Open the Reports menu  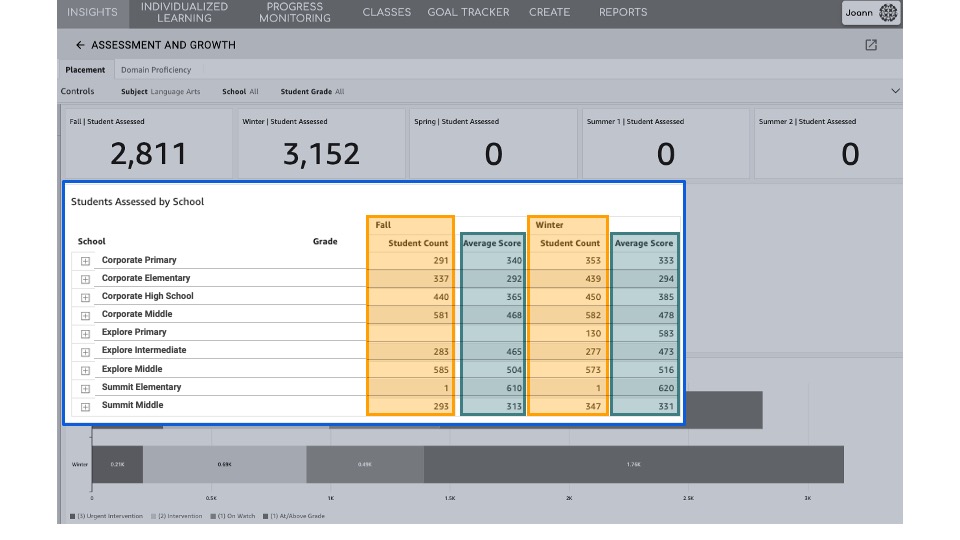622,12
